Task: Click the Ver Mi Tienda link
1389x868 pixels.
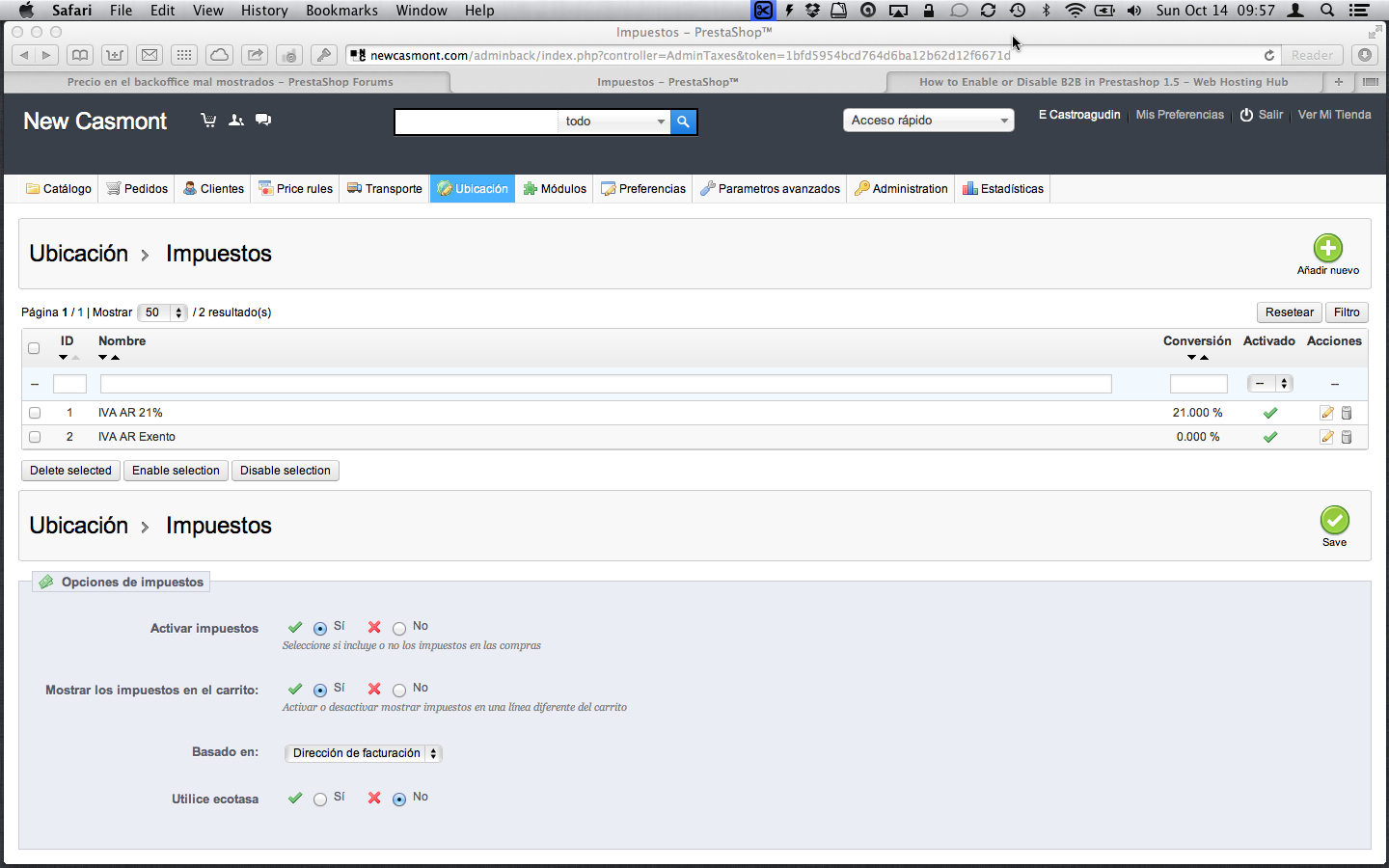Action: pyautogui.click(x=1334, y=115)
